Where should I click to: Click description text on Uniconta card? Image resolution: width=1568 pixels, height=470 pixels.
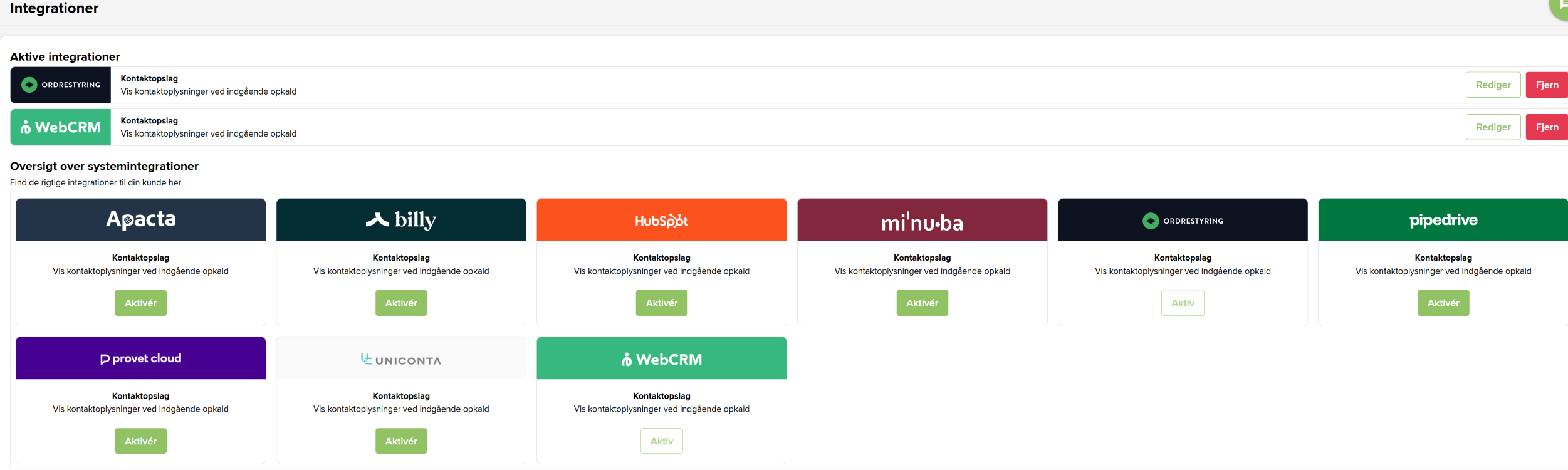[401, 409]
